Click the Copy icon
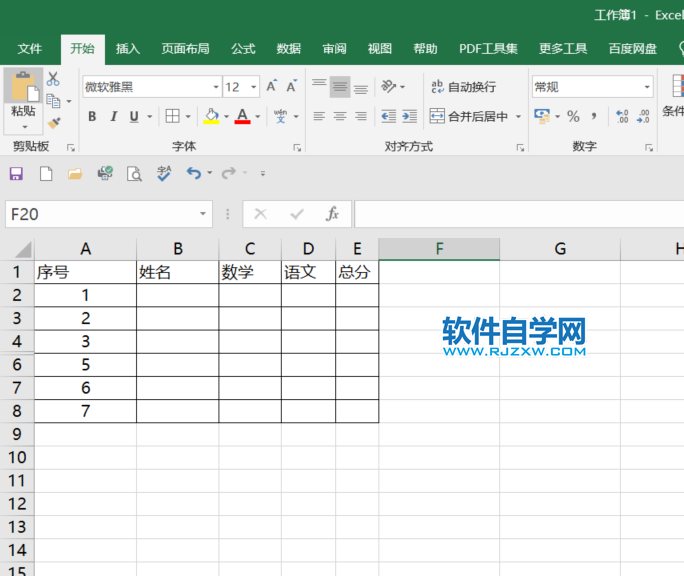Screen dimensions: 684x576 54,101
